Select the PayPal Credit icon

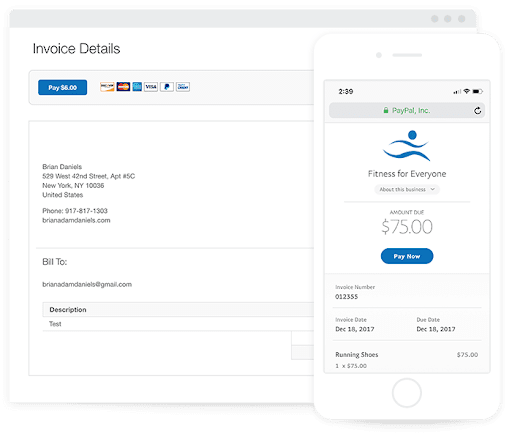(183, 87)
